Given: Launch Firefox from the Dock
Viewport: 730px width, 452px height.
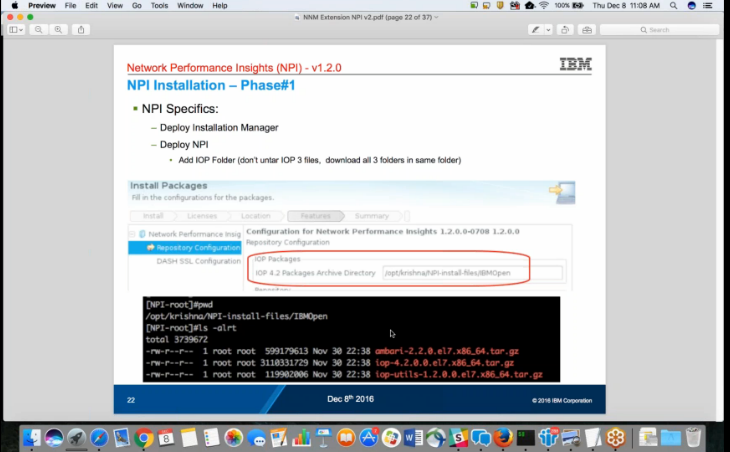Looking at the screenshot, I should (503, 438).
